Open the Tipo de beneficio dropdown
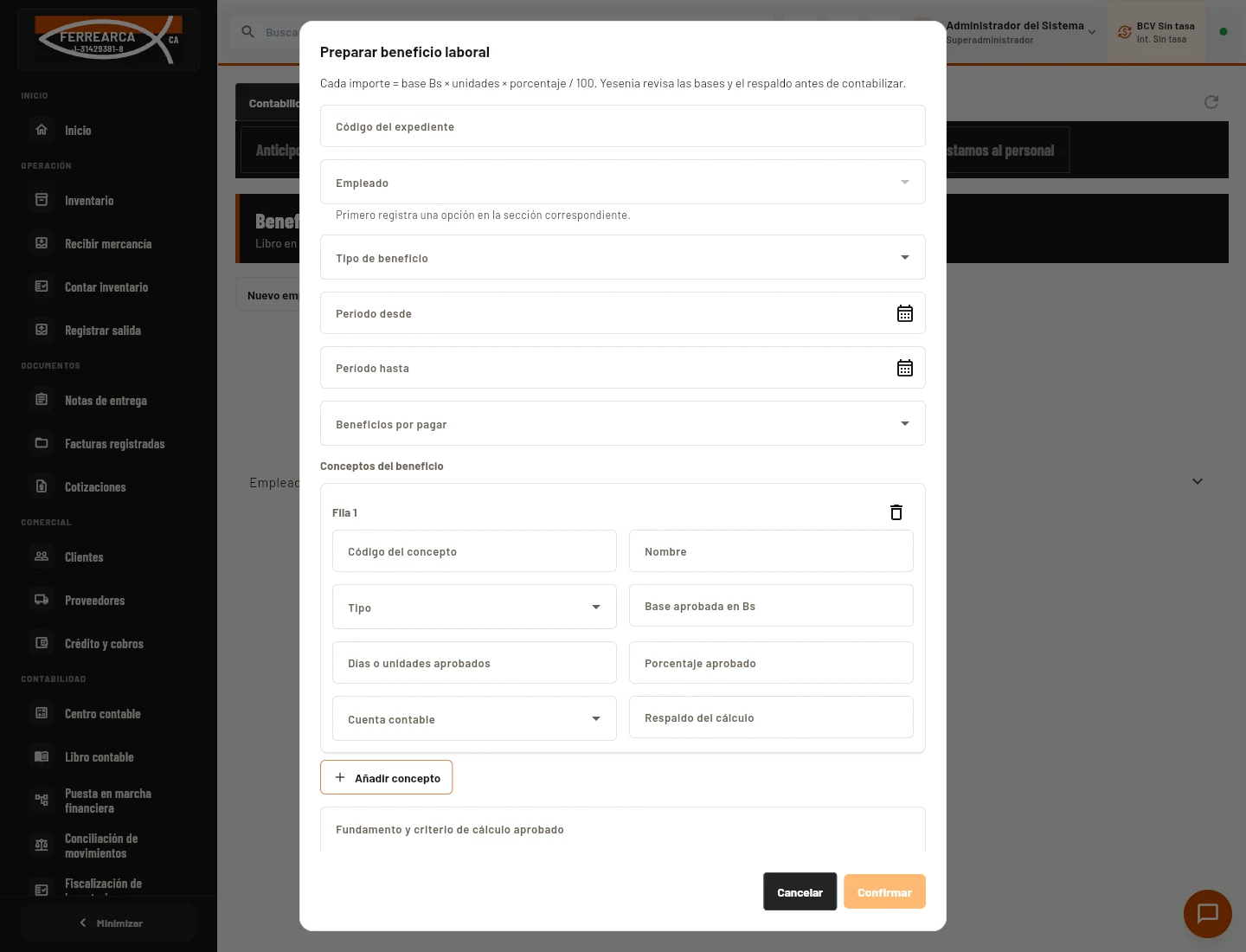The image size is (1246, 952). (x=623, y=257)
